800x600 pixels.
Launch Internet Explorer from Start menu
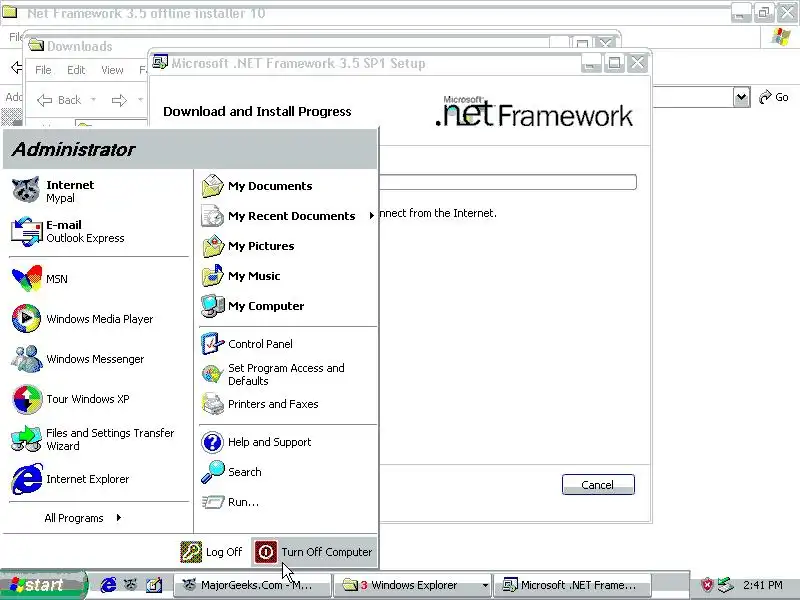coord(99,479)
